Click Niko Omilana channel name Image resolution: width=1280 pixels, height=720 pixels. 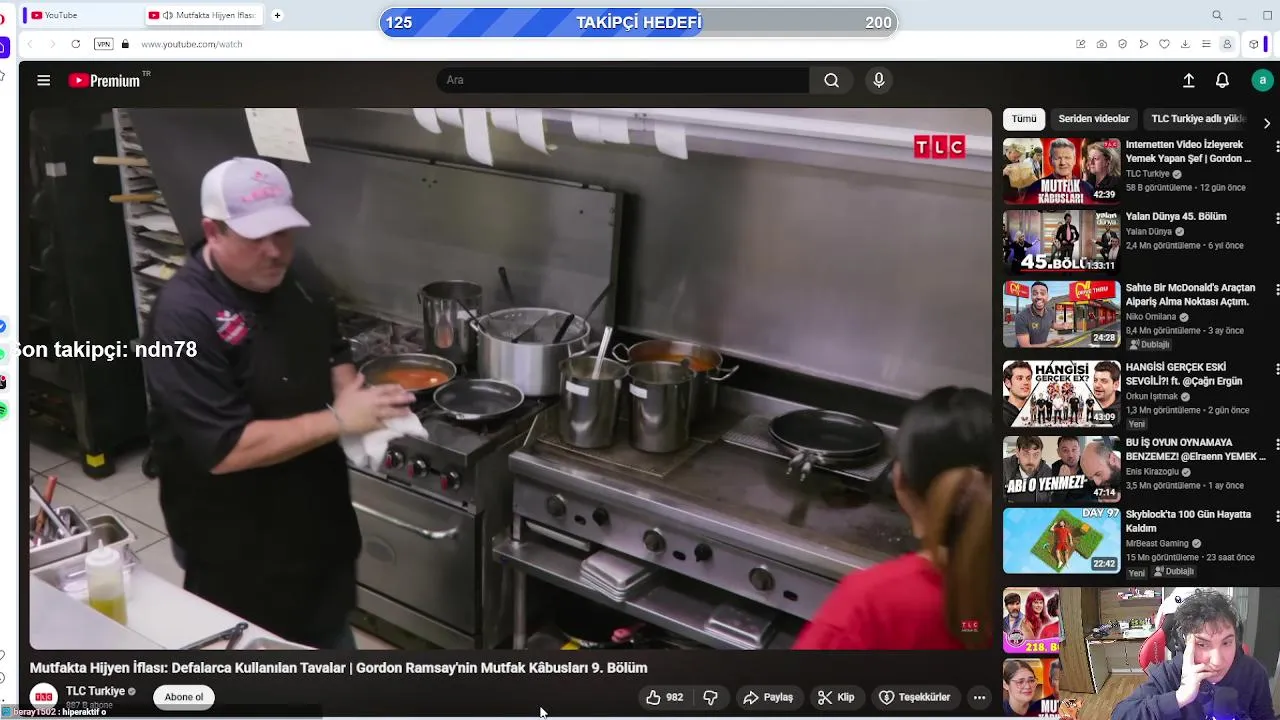coord(1150,317)
